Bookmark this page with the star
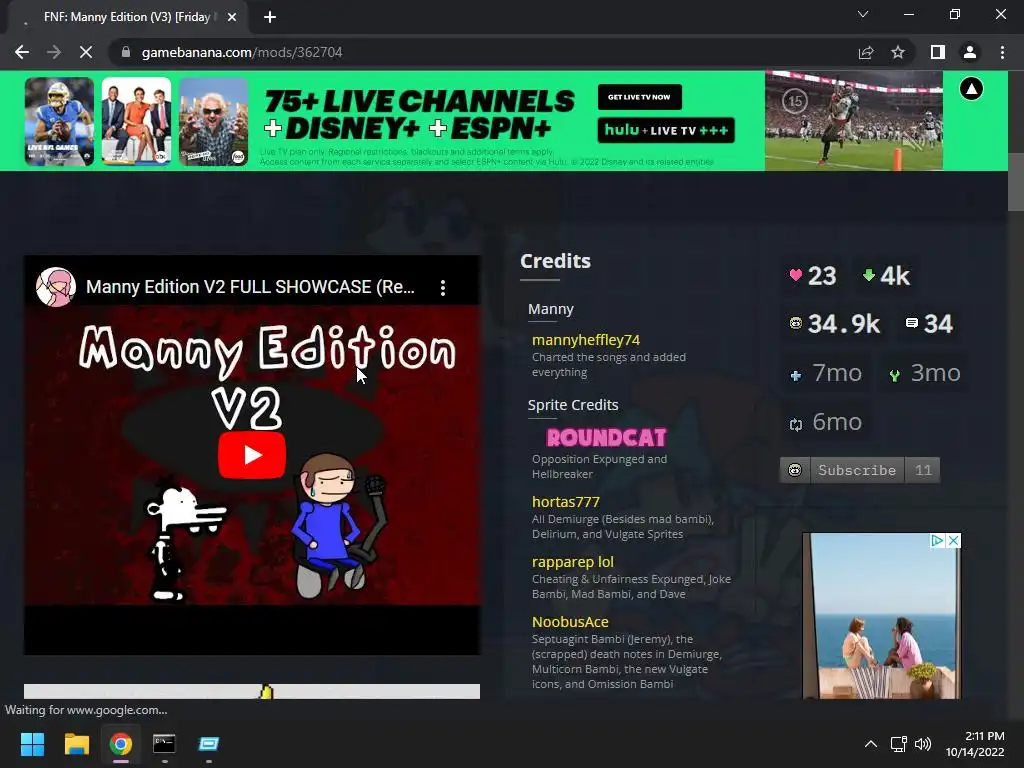 pos(898,52)
